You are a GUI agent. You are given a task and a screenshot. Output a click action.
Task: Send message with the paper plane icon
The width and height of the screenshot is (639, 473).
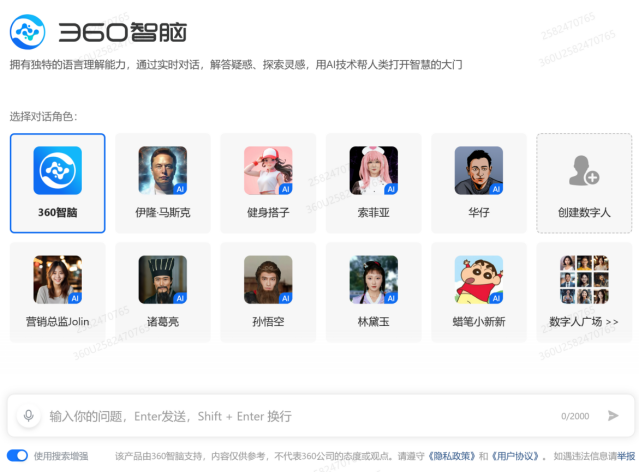[x=613, y=416]
